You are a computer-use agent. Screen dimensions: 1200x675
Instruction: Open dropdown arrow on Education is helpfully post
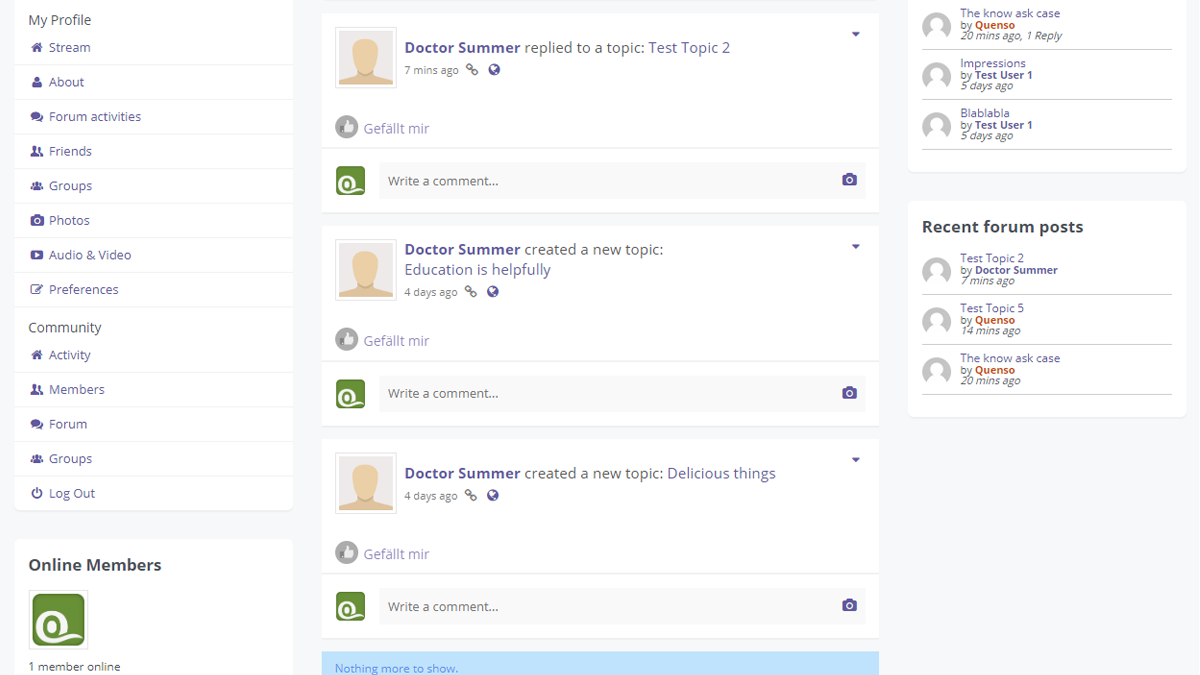[x=856, y=247]
